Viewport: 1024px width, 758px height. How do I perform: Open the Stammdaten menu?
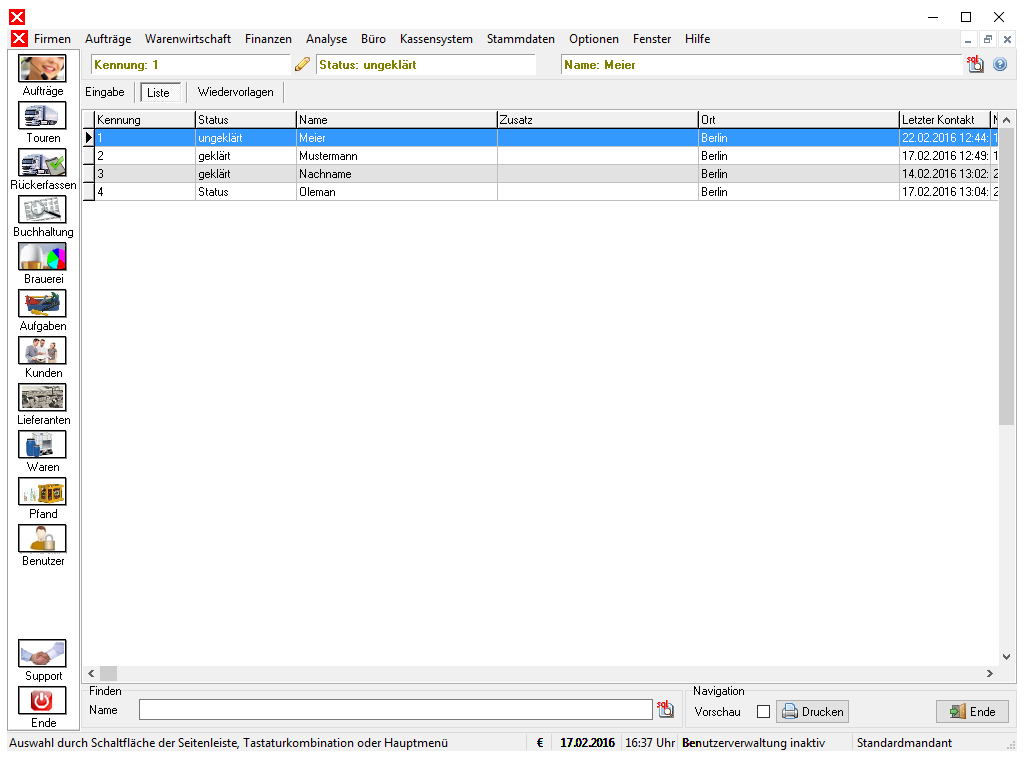click(520, 39)
